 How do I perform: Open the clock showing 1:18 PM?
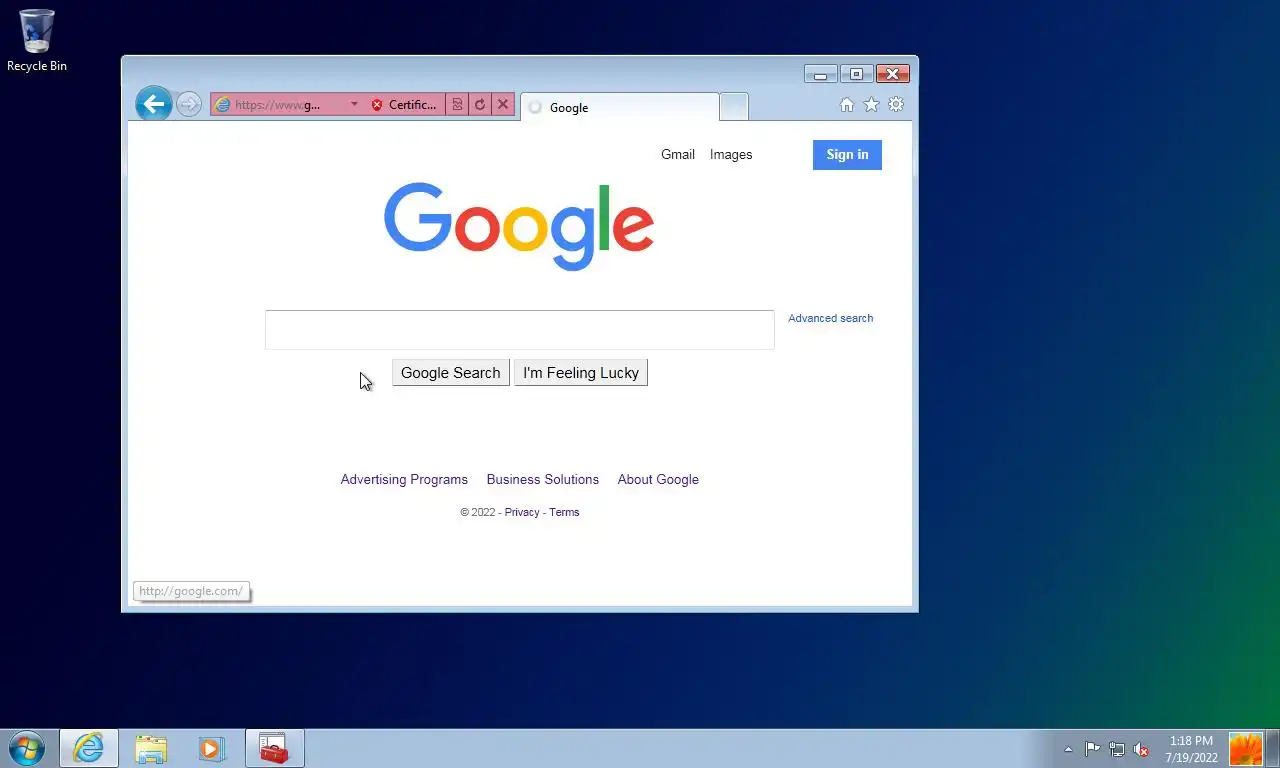1191,749
